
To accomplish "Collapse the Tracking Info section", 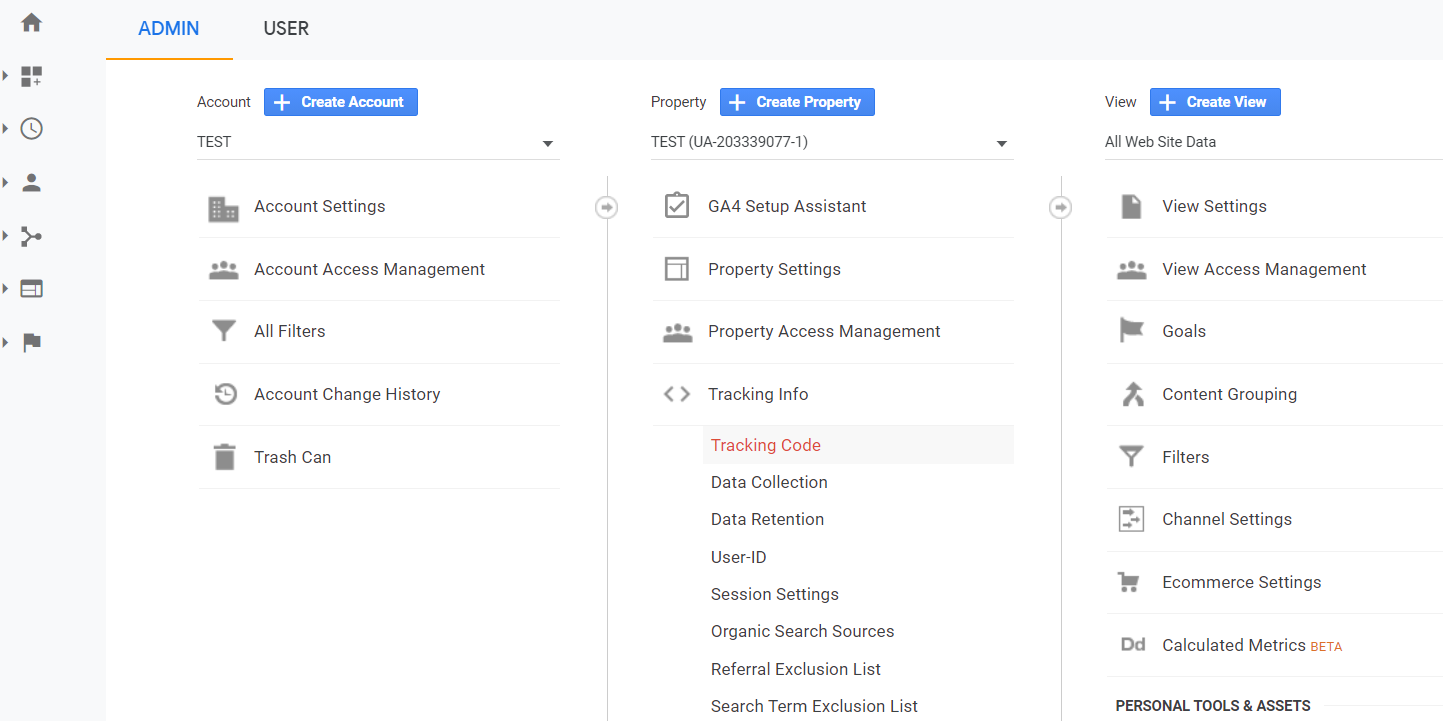I will pyautogui.click(x=758, y=394).
